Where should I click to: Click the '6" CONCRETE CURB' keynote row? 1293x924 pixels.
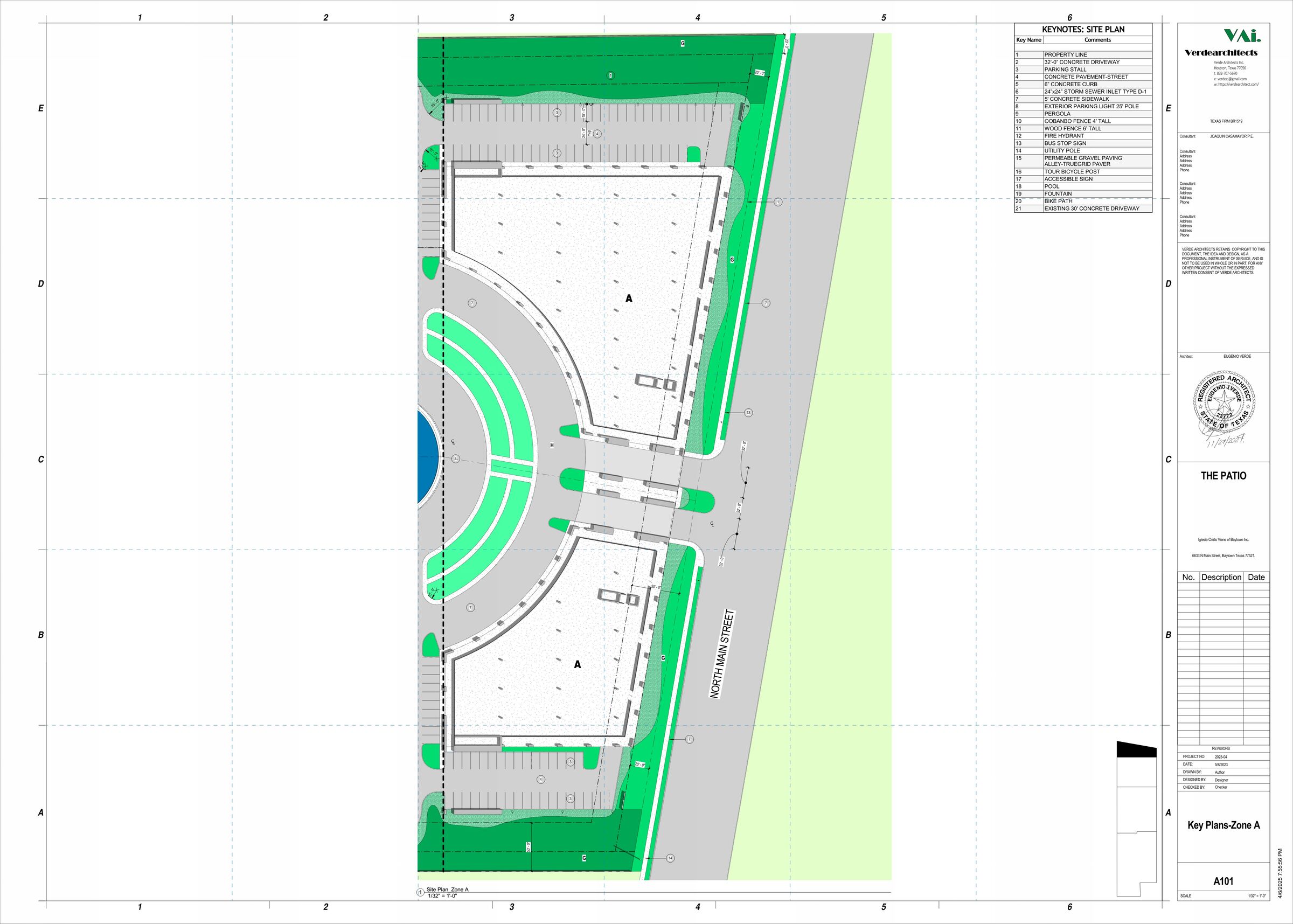(x=1083, y=84)
